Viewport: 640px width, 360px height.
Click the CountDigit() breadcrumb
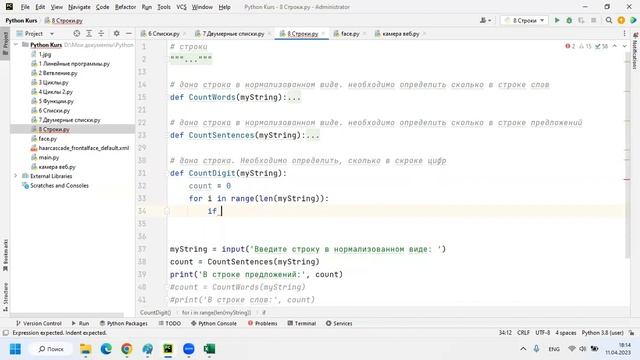(155, 312)
